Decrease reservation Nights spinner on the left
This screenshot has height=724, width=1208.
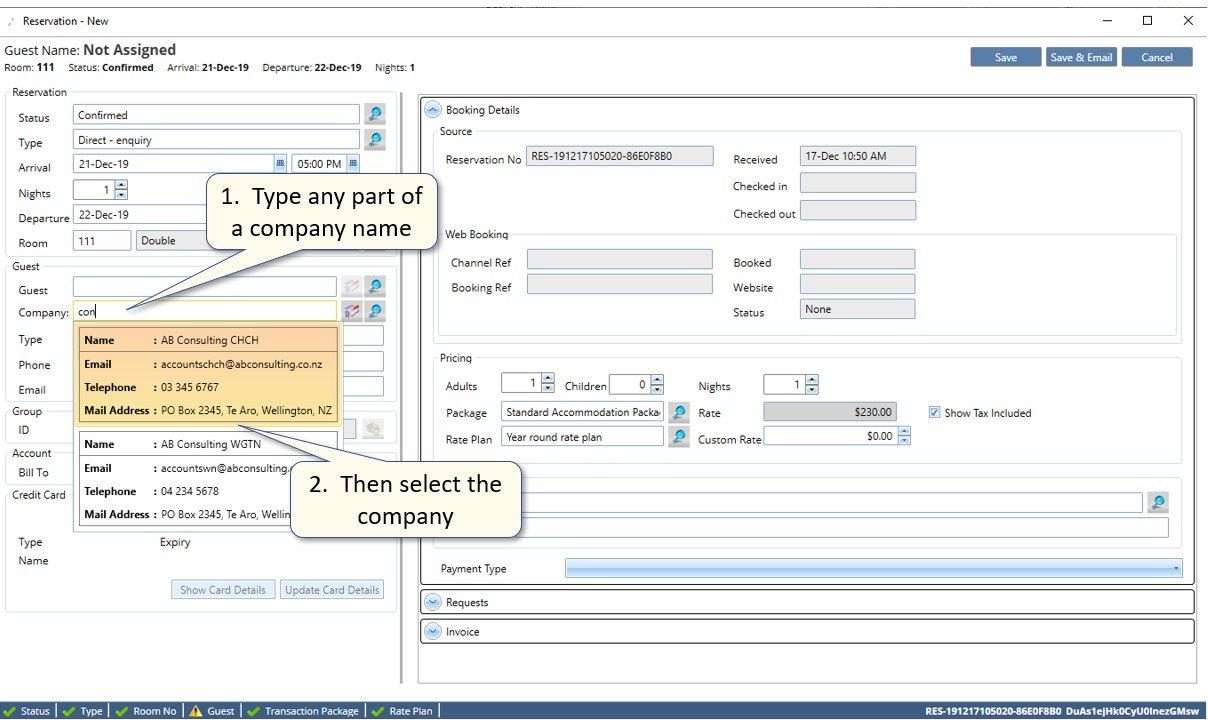pyautogui.click(x=121, y=194)
